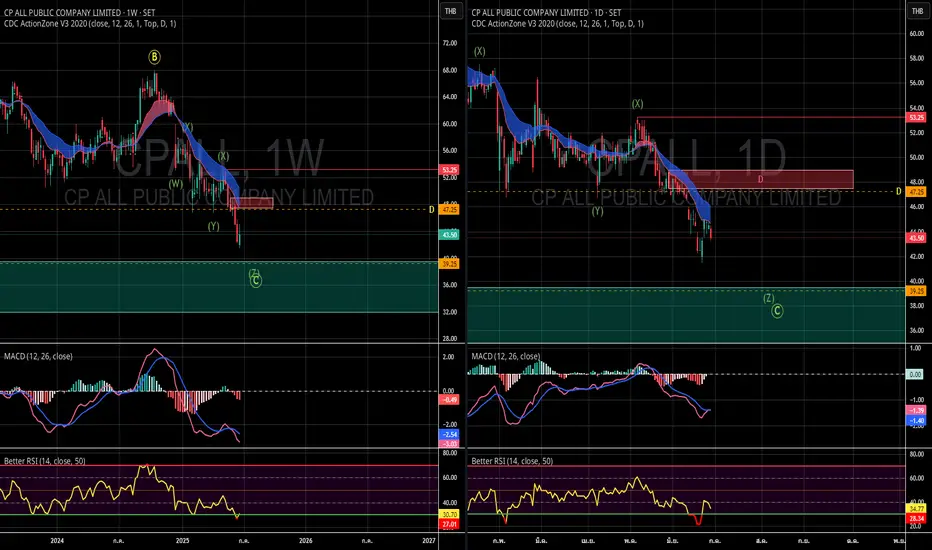Viewport: 932px width, 550px height.
Task: Click the 53.25 price label on weekly axis
Action: (x=449, y=170)
